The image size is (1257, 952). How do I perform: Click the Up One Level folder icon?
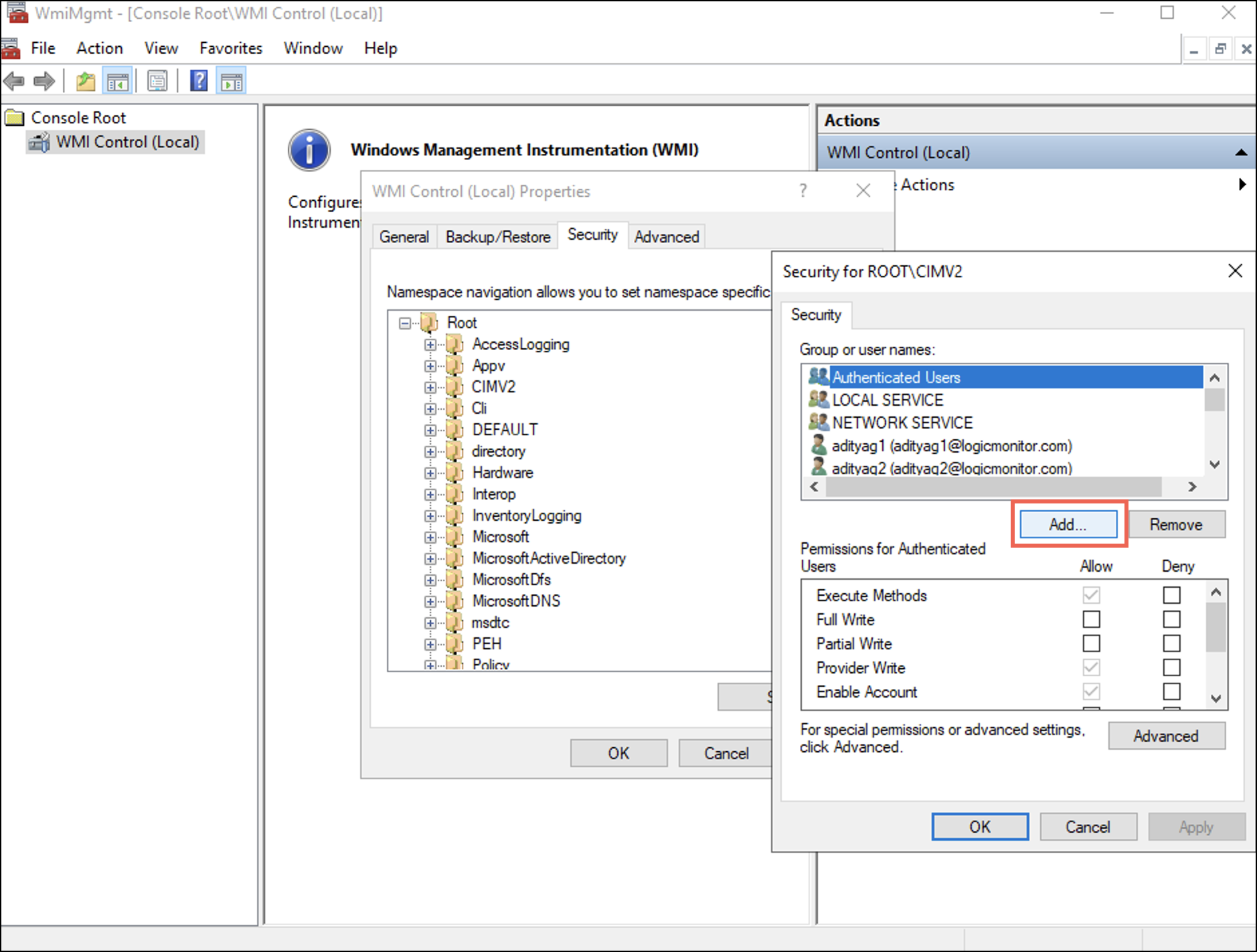(x=85, y=82)
